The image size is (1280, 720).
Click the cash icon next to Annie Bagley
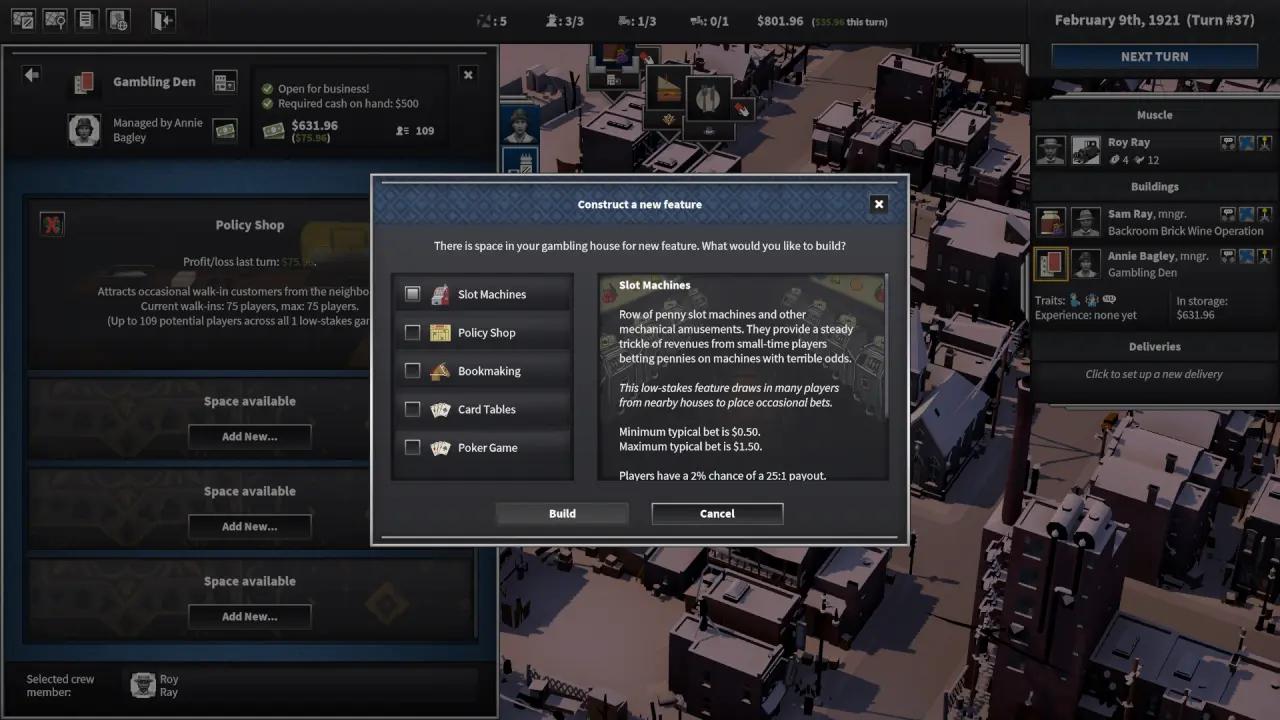pos(225,130)
